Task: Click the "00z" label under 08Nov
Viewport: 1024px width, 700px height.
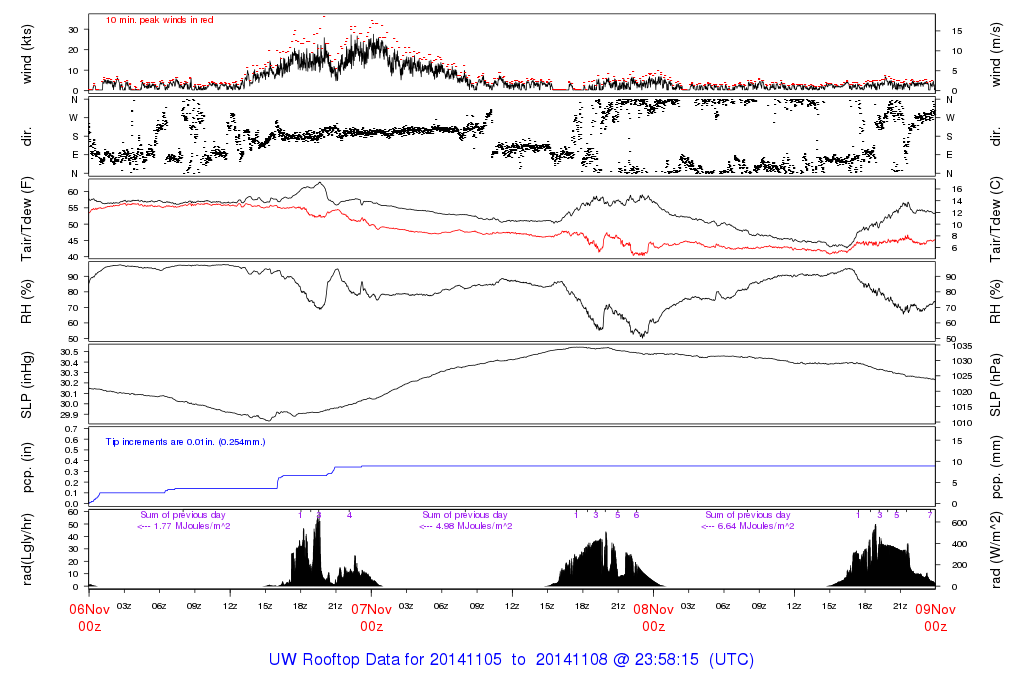Action: [x=653, y=627]
